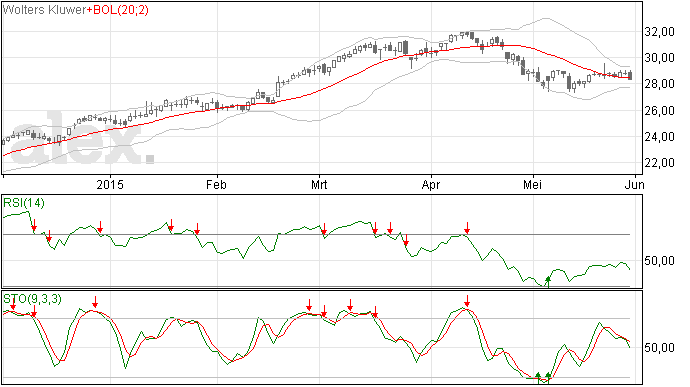
Task: Select the +BOL(20;2) indicator label
Action: (x=117, y=10)
